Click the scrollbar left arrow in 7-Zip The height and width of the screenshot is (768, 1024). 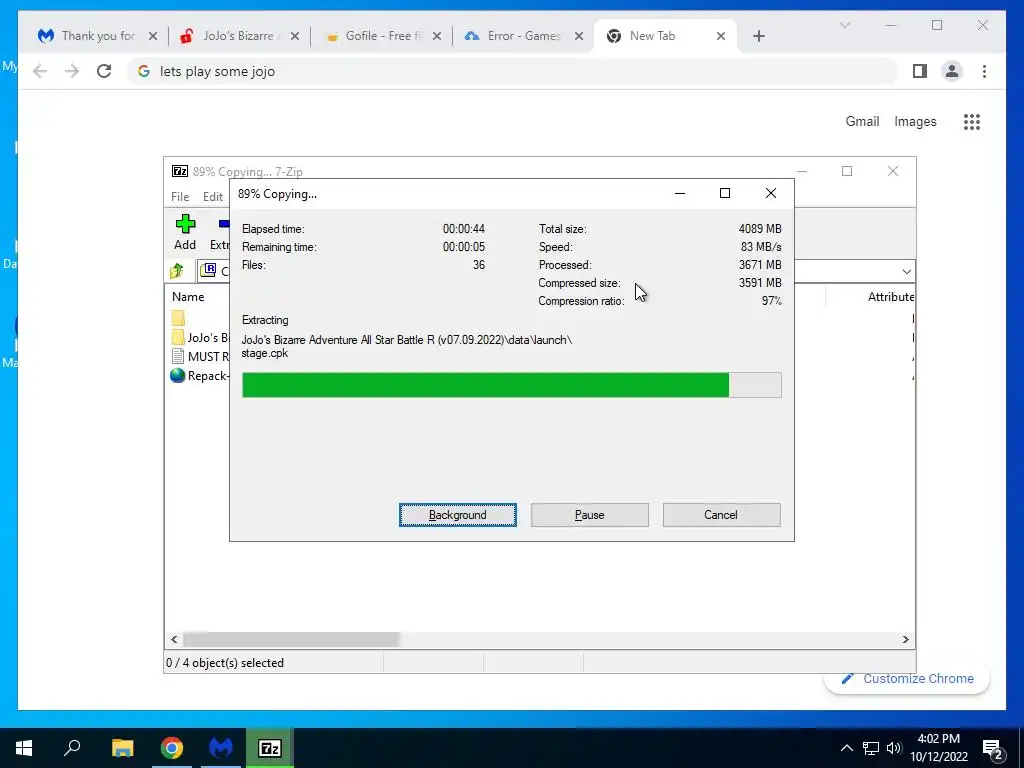[x=174, y=639]
